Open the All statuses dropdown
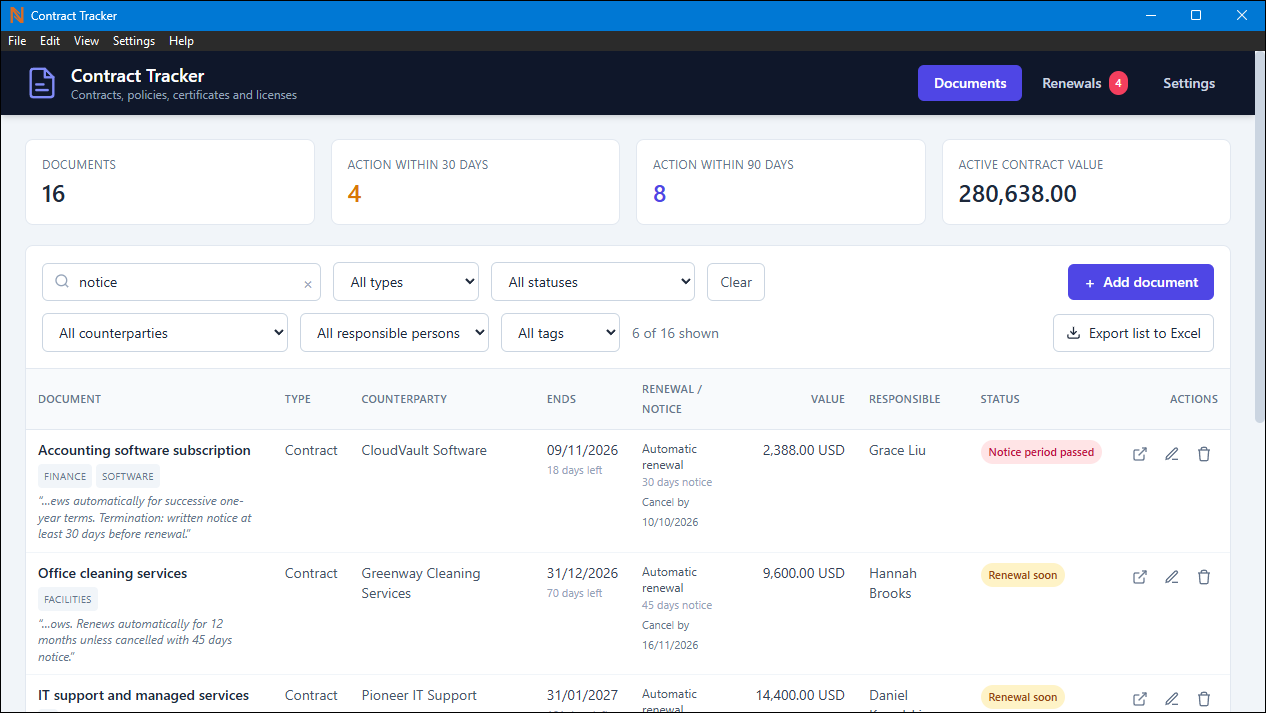1266x713 pixels. coord(593,282)
